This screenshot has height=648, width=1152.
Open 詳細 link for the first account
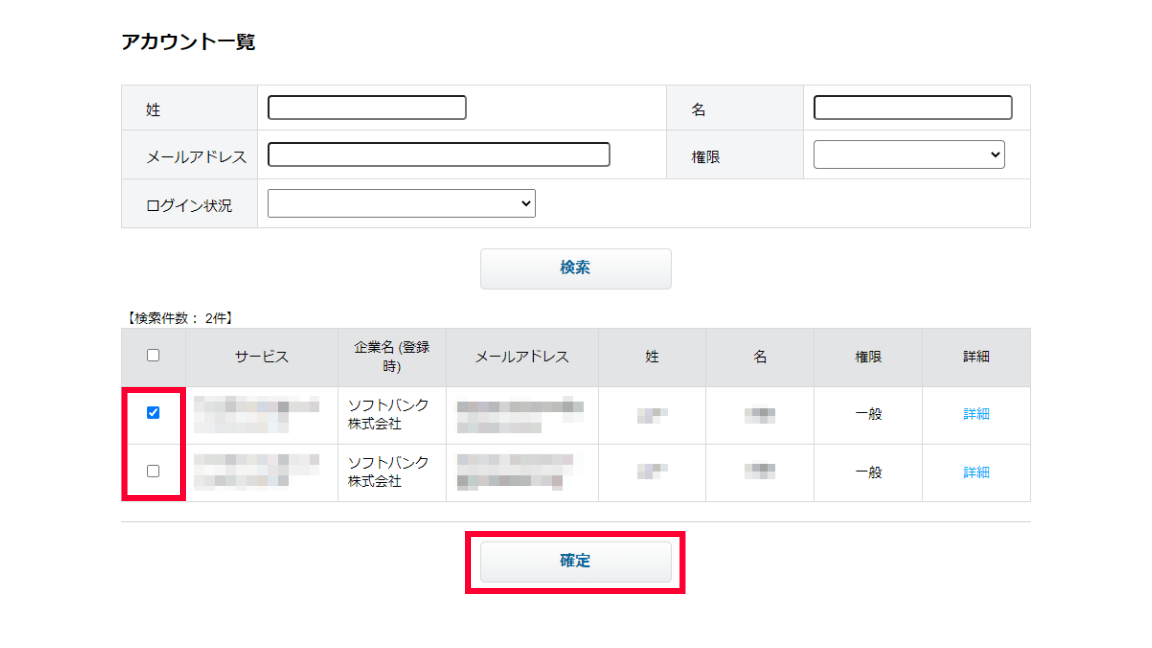[976, 414]
